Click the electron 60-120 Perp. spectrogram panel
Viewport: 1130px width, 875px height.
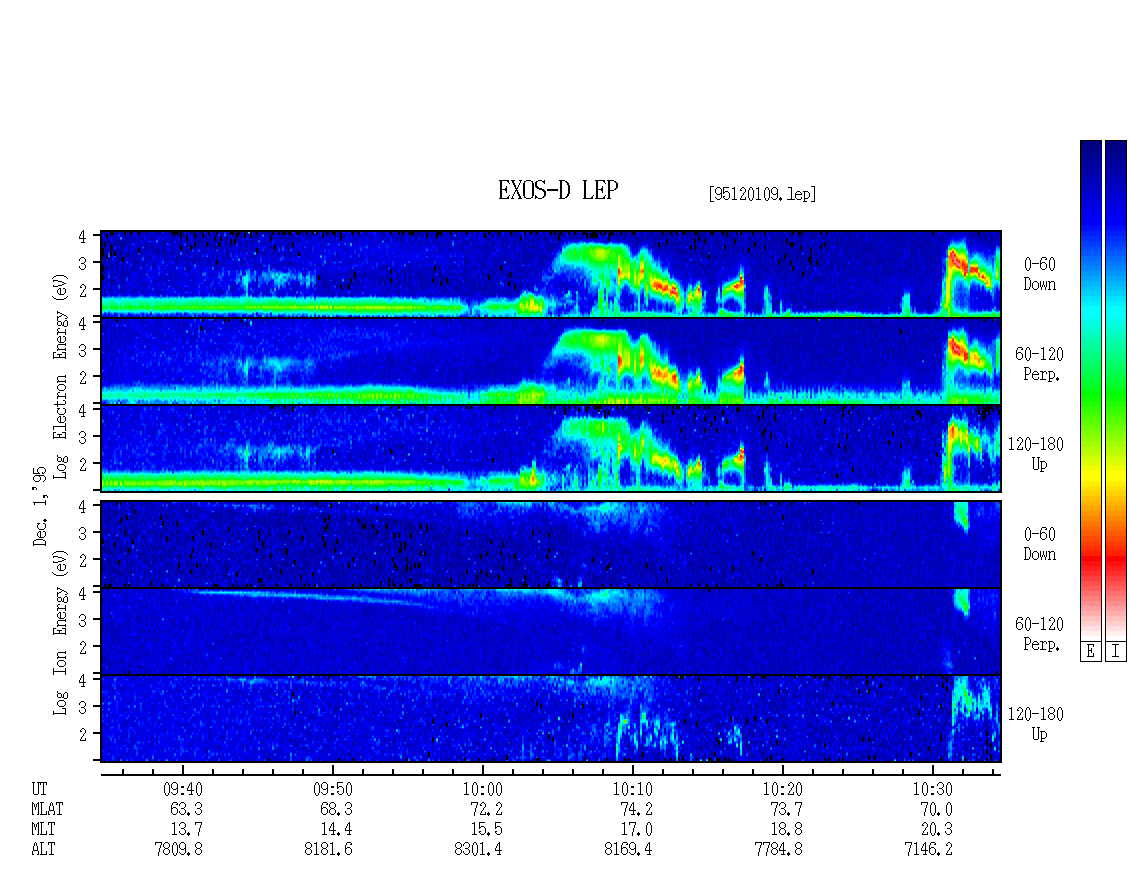click(x=551, y=361)
